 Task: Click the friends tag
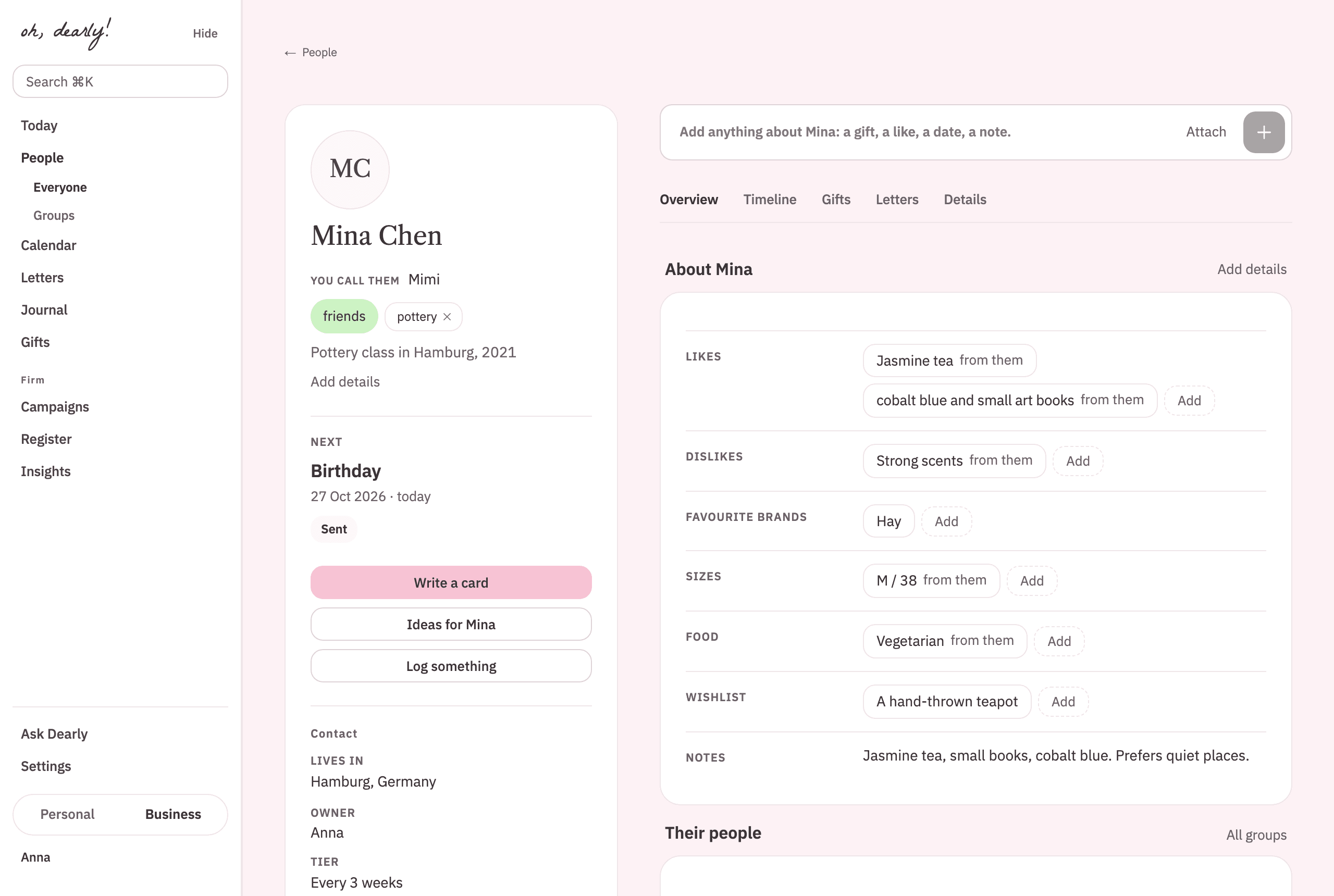[x=344, y=316]
